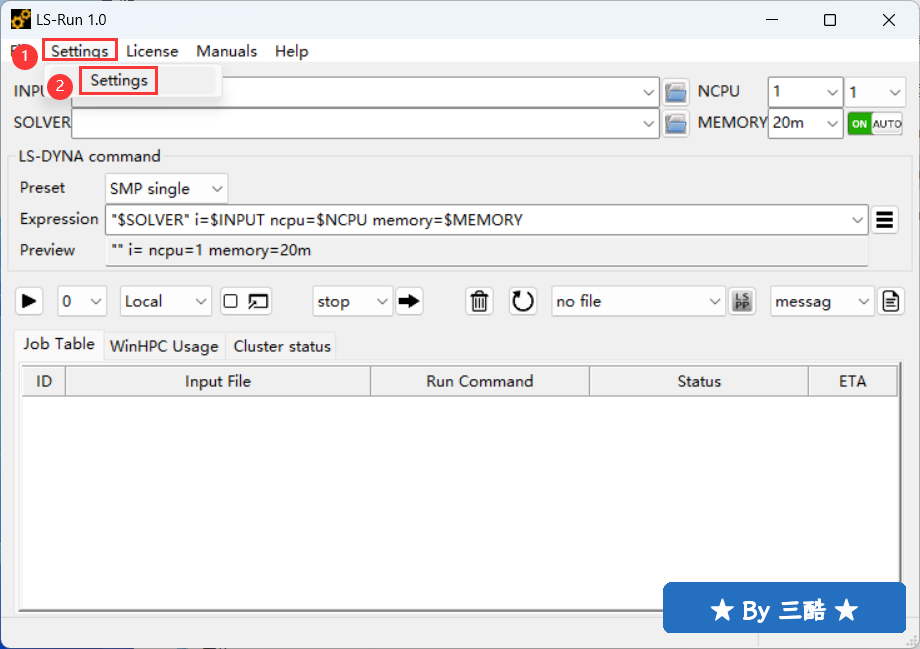Viewport: 920px width, 649px height.
Task: Open the expression options hamburger menu
Action: (x=884, y=219)
